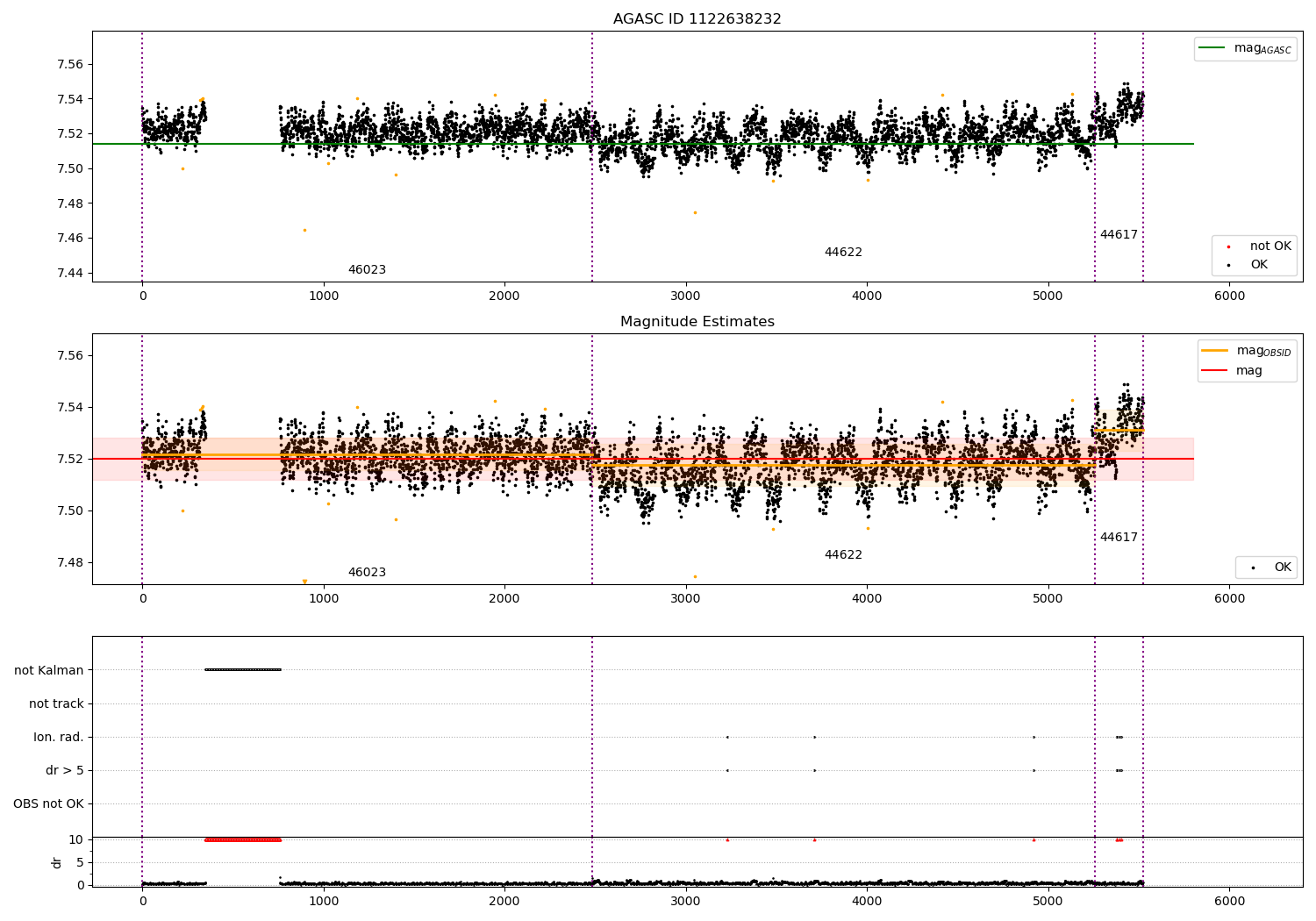This screenshot has width=1316, height=921.
Task: Click the 'dr' axis label
Action: click(57, 862)
